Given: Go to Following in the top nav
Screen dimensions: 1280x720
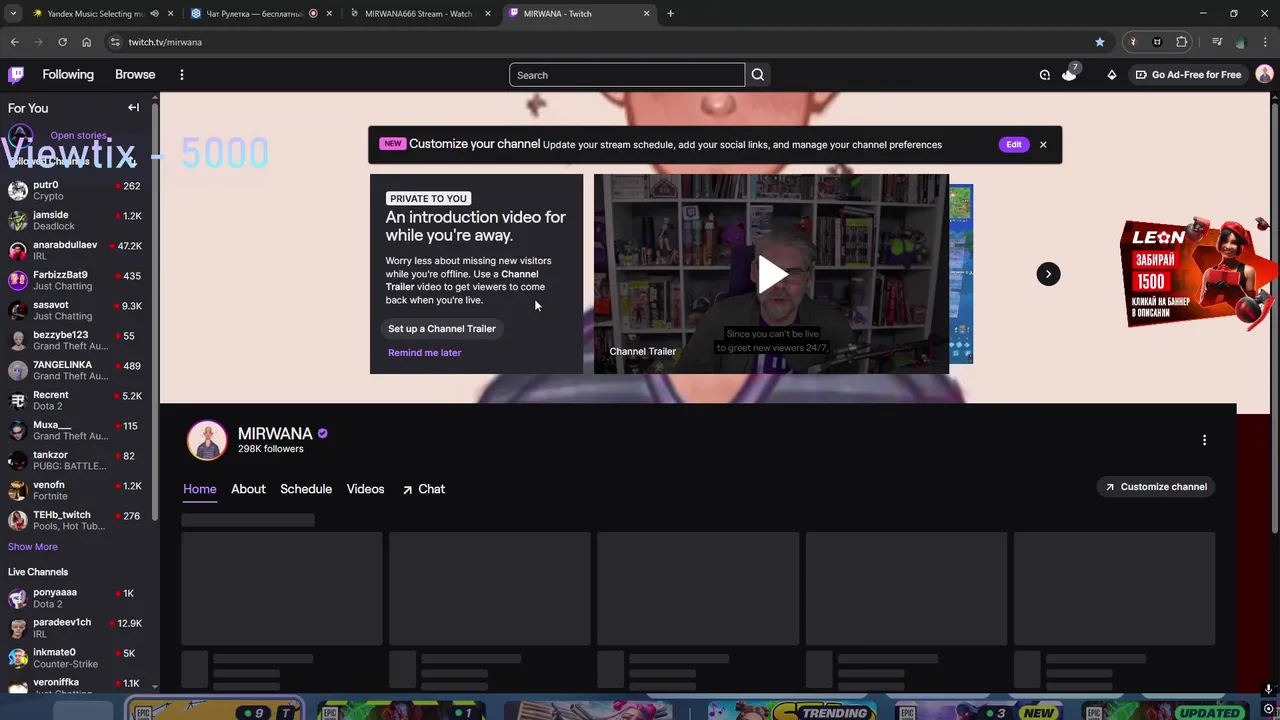Looking at the screenshot, I should (x=68, y=75).
